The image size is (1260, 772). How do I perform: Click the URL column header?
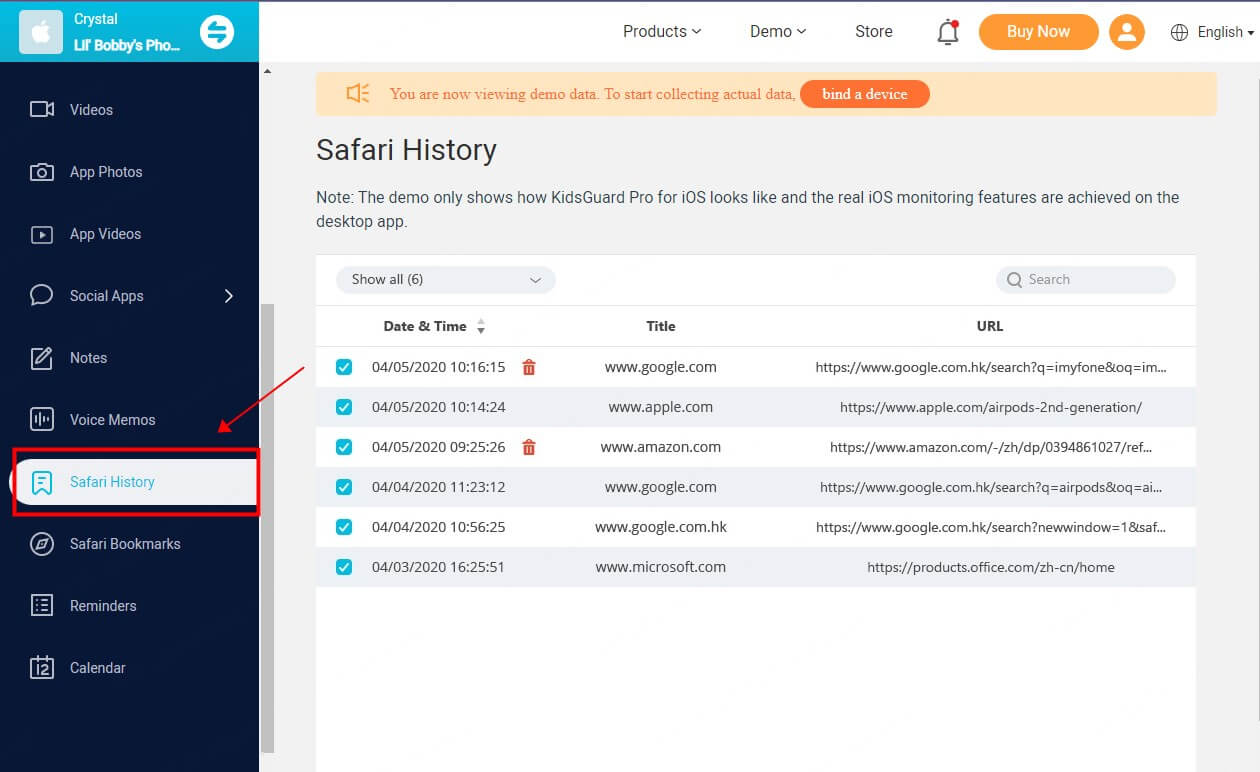tap(990, 326)
